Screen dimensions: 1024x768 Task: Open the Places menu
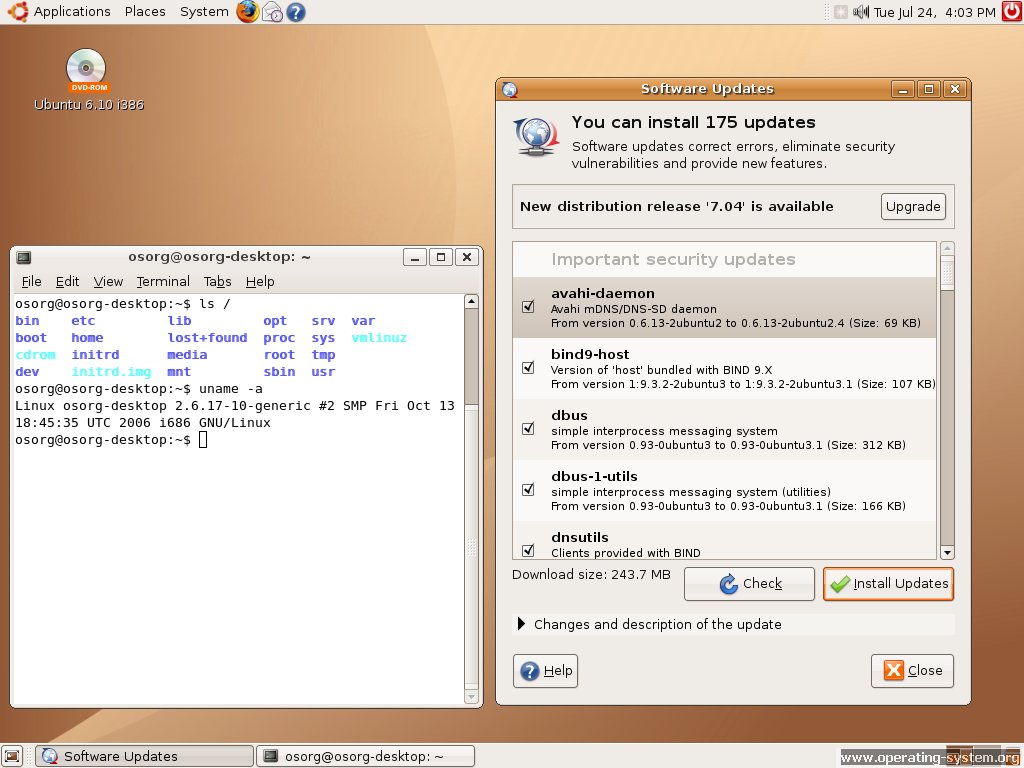[x=145, y=12]
